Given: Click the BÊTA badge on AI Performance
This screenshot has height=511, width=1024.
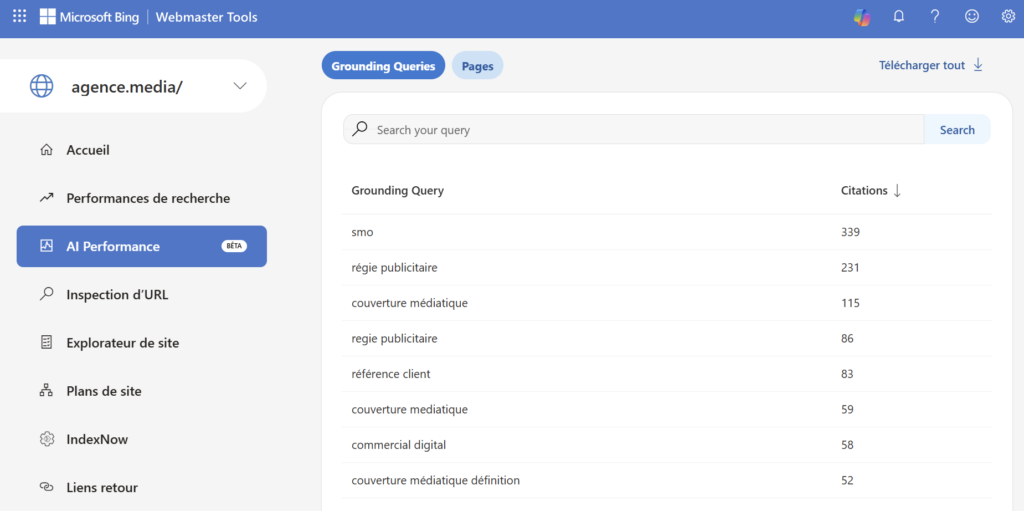Looking at the screenshot, I should [234, 246].
